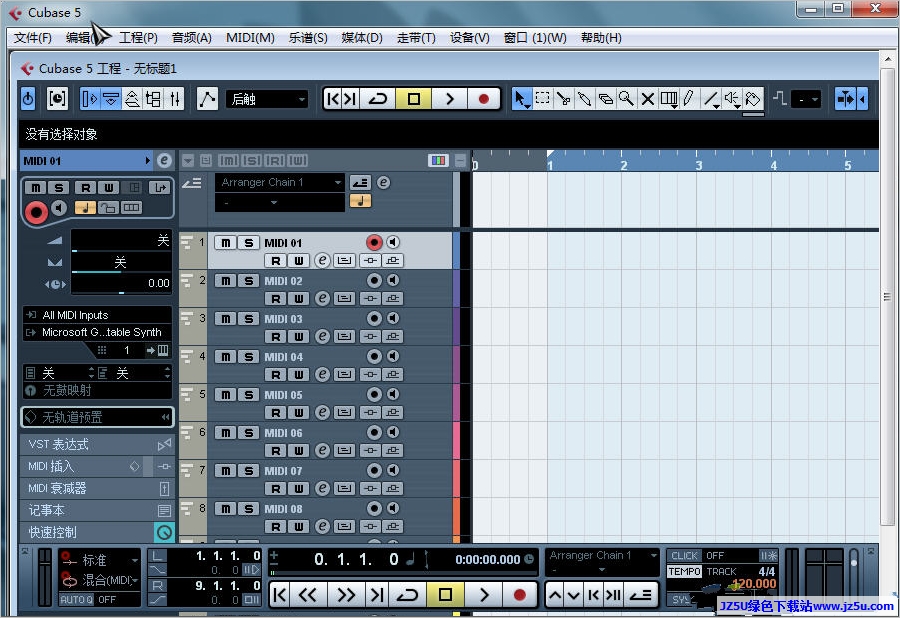Choose the Glue tool in the toolbar
Viewport: 900px width, 618px height.
[x=584, y=99]
